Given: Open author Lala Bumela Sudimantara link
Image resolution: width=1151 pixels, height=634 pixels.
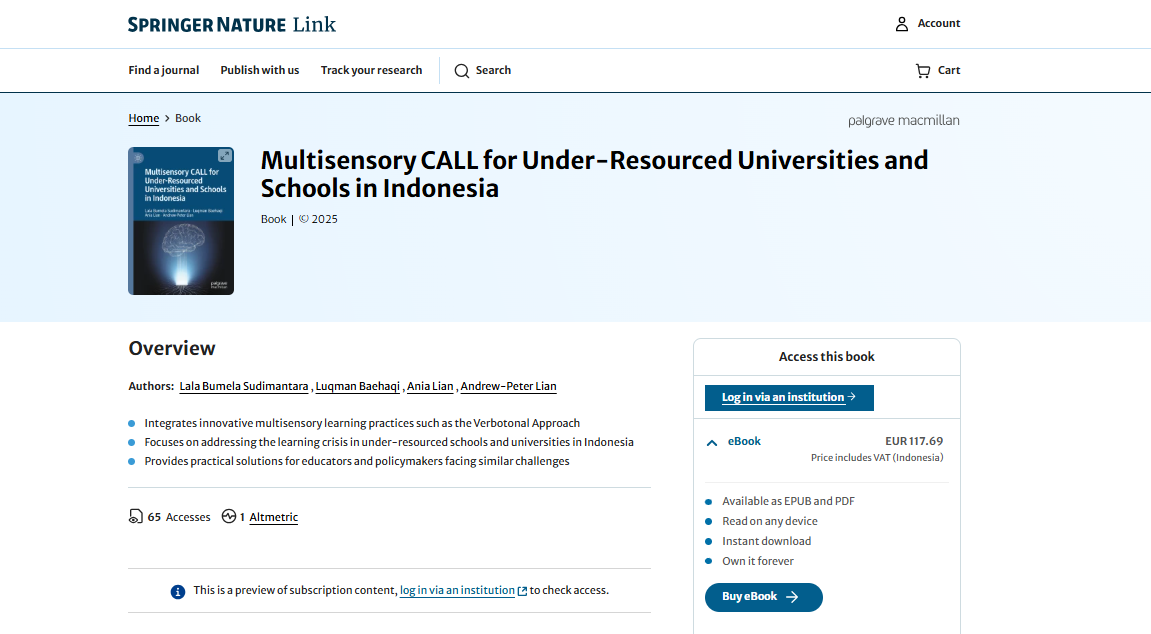Looking at the screenshot, I should coord(244,386).
